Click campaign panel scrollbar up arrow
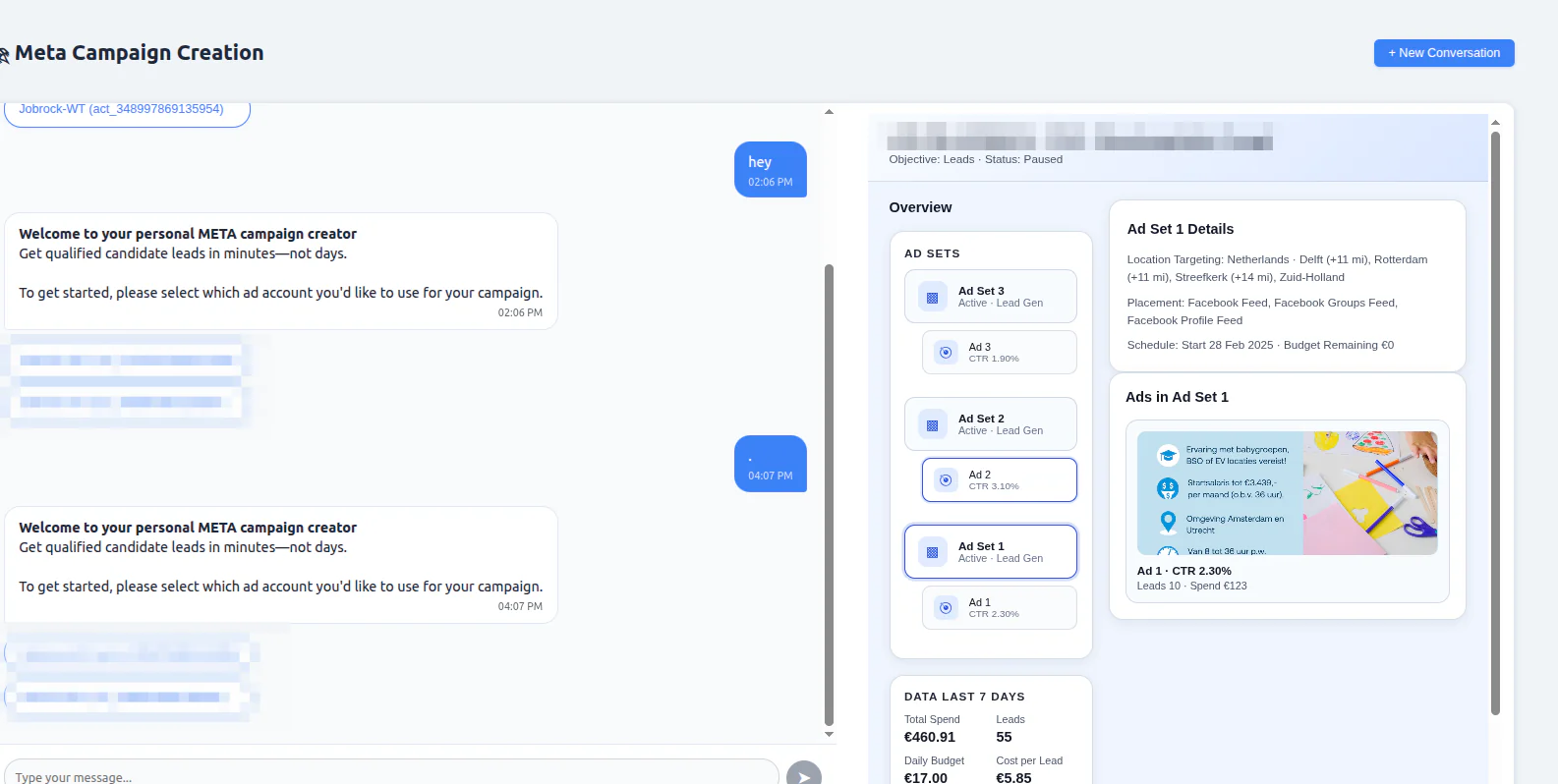The image size is (1558, 784). [x=1495, y=123]
